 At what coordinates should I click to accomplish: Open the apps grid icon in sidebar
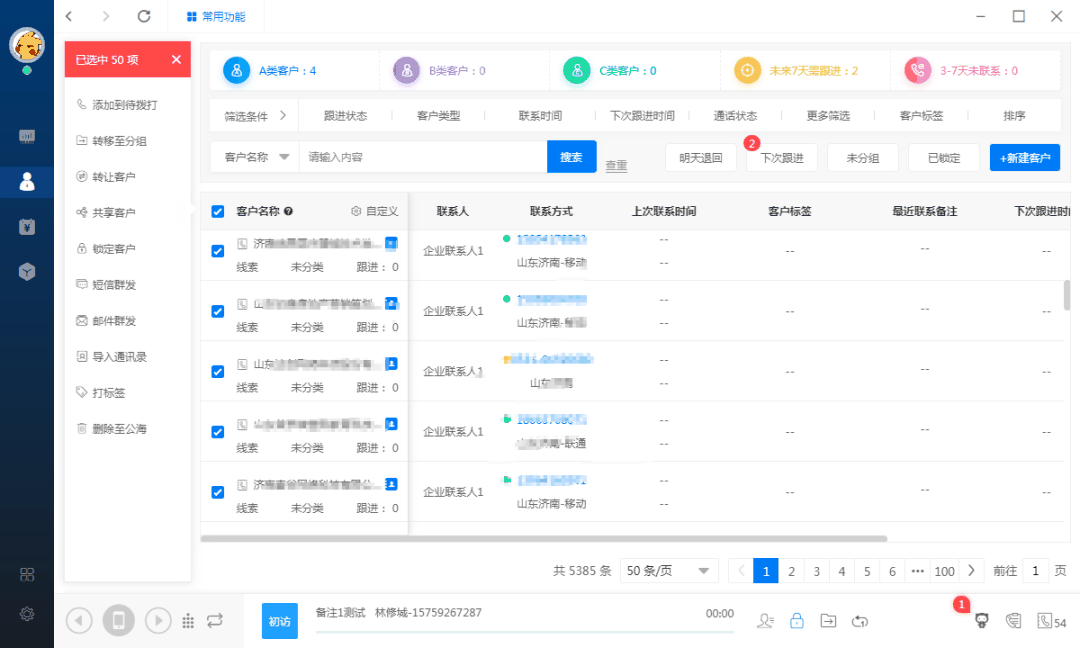(27, 574)
